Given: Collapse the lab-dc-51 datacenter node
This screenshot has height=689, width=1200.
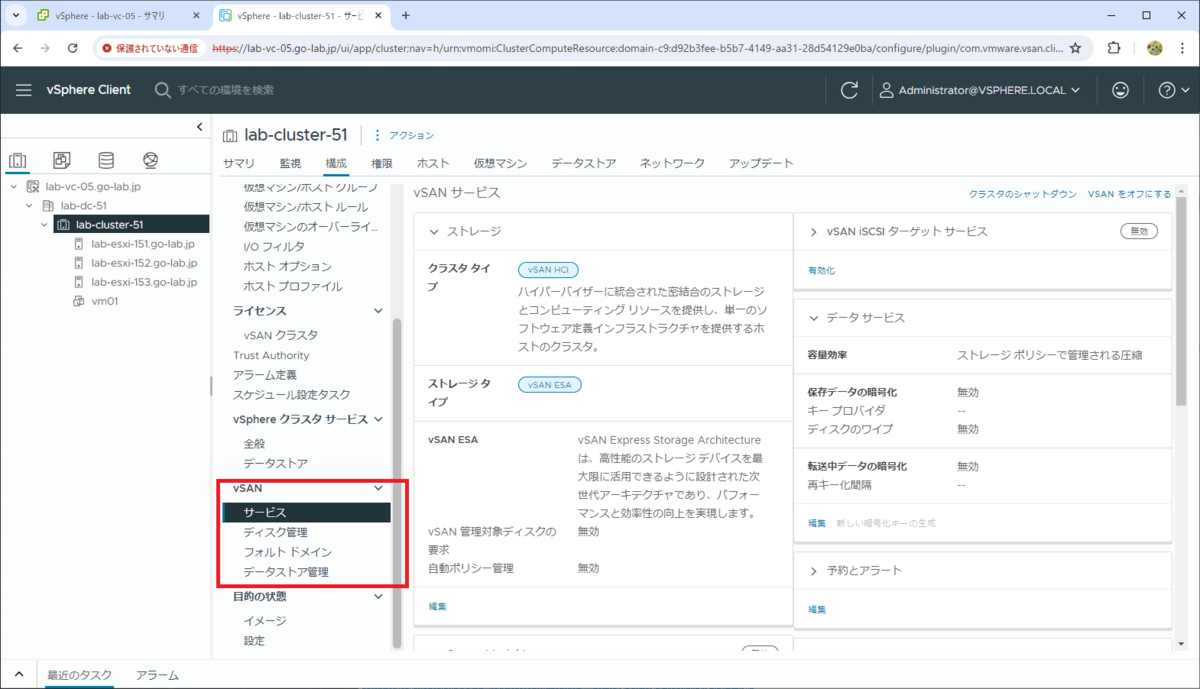Looking at the screenshot, I should coord(29,206).
